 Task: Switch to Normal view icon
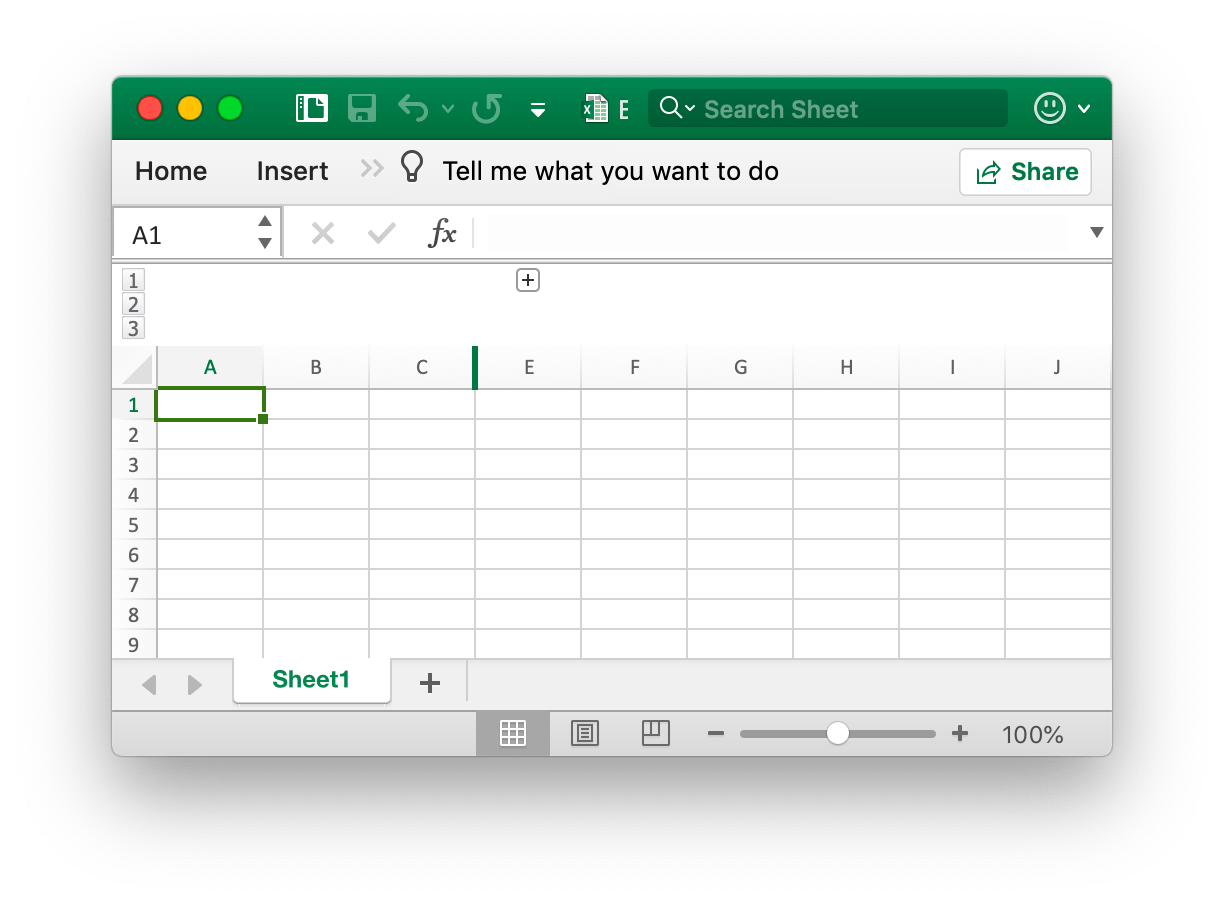click(513, 734)
